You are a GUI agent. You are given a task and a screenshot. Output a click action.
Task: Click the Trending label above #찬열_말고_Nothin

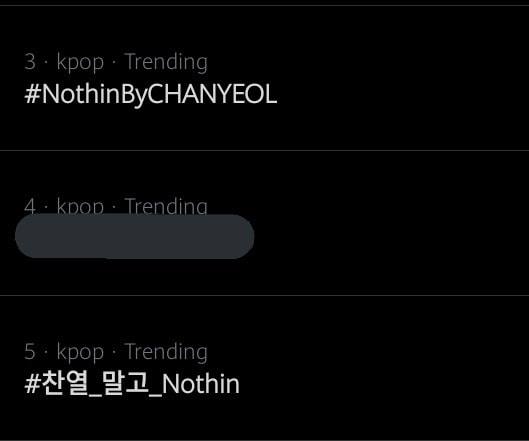166,353
